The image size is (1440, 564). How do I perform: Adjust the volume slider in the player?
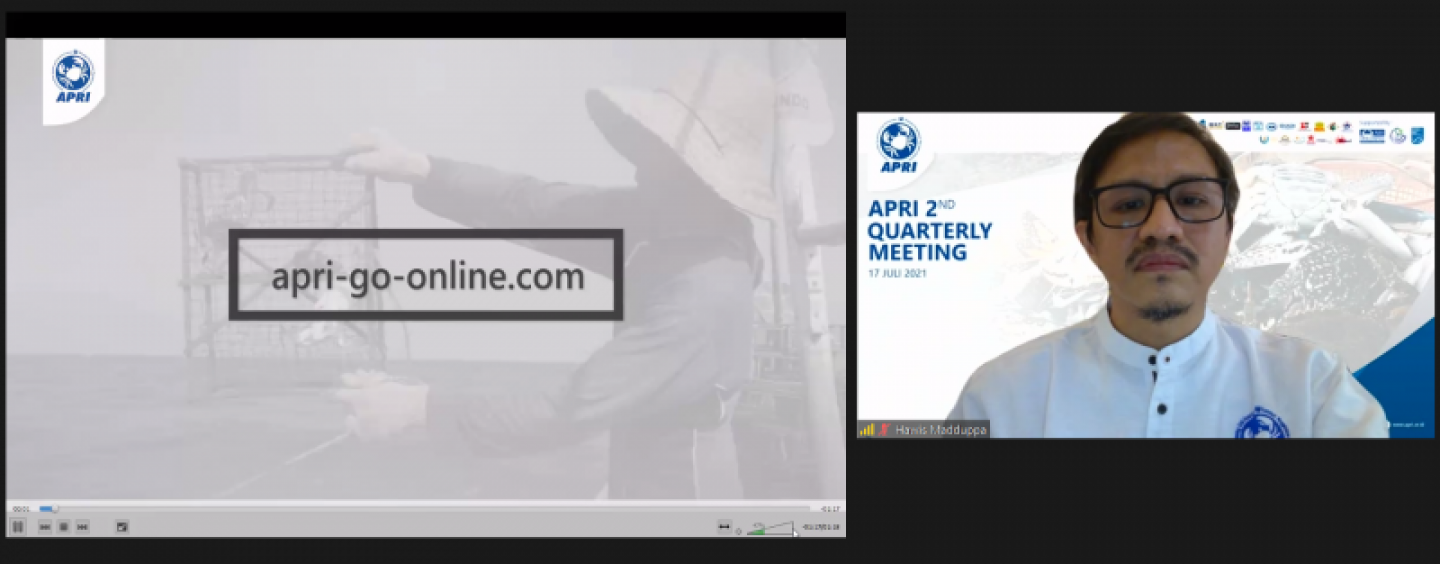[x=770, y=528]
